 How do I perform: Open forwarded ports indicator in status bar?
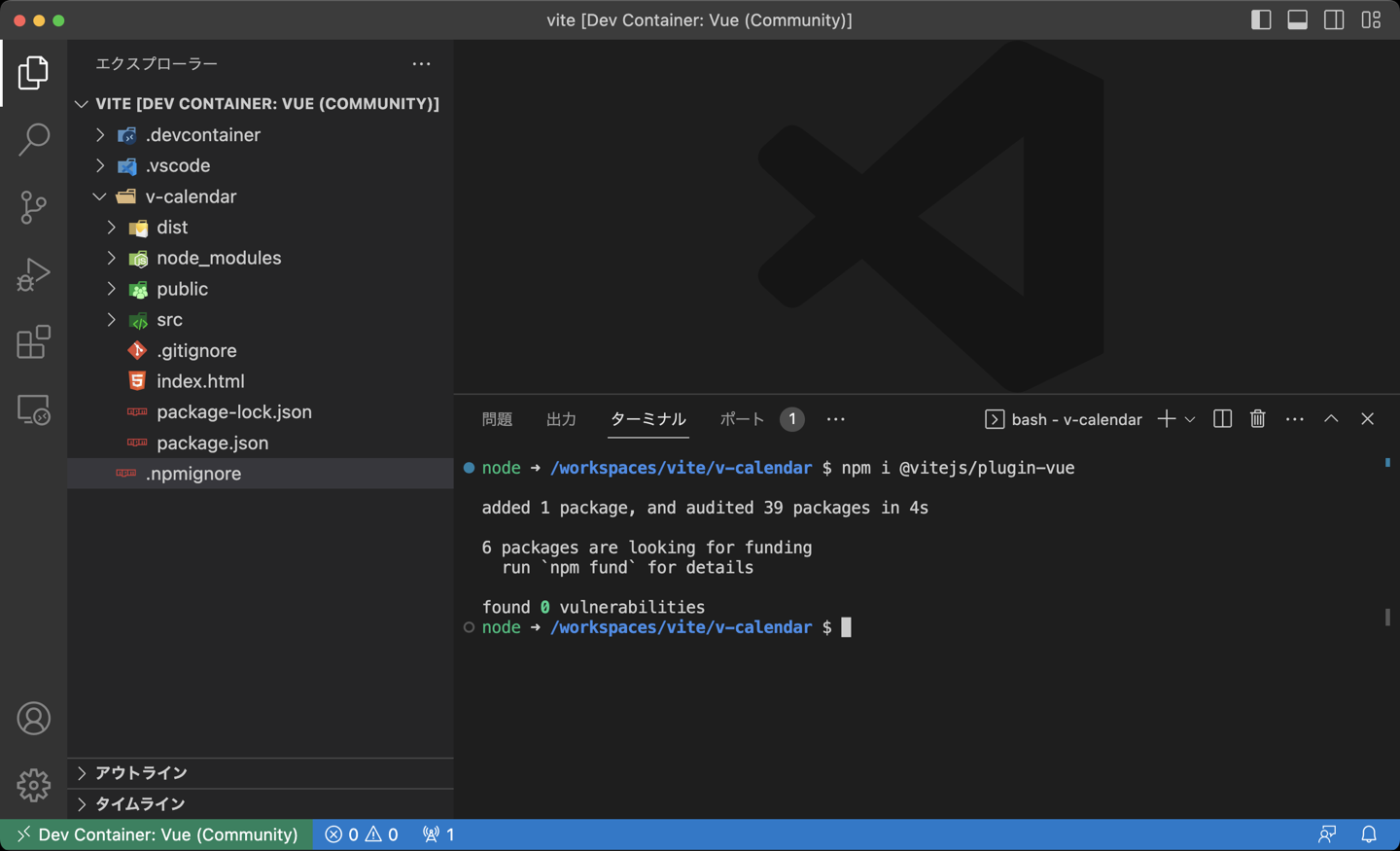click(438, 834)
